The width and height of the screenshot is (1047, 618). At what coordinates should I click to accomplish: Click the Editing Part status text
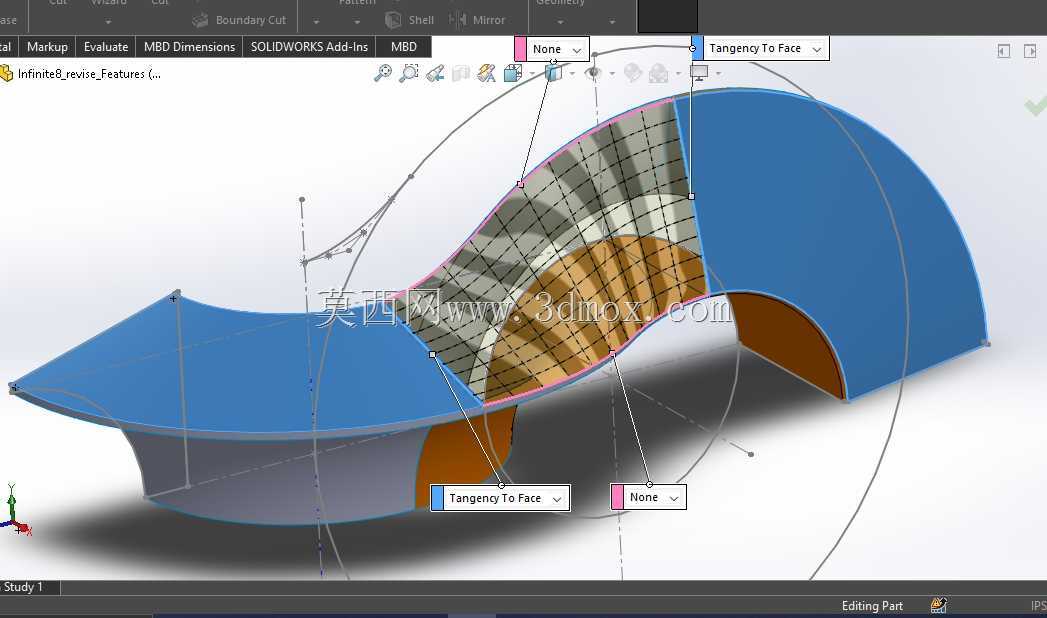coord(872,606)
